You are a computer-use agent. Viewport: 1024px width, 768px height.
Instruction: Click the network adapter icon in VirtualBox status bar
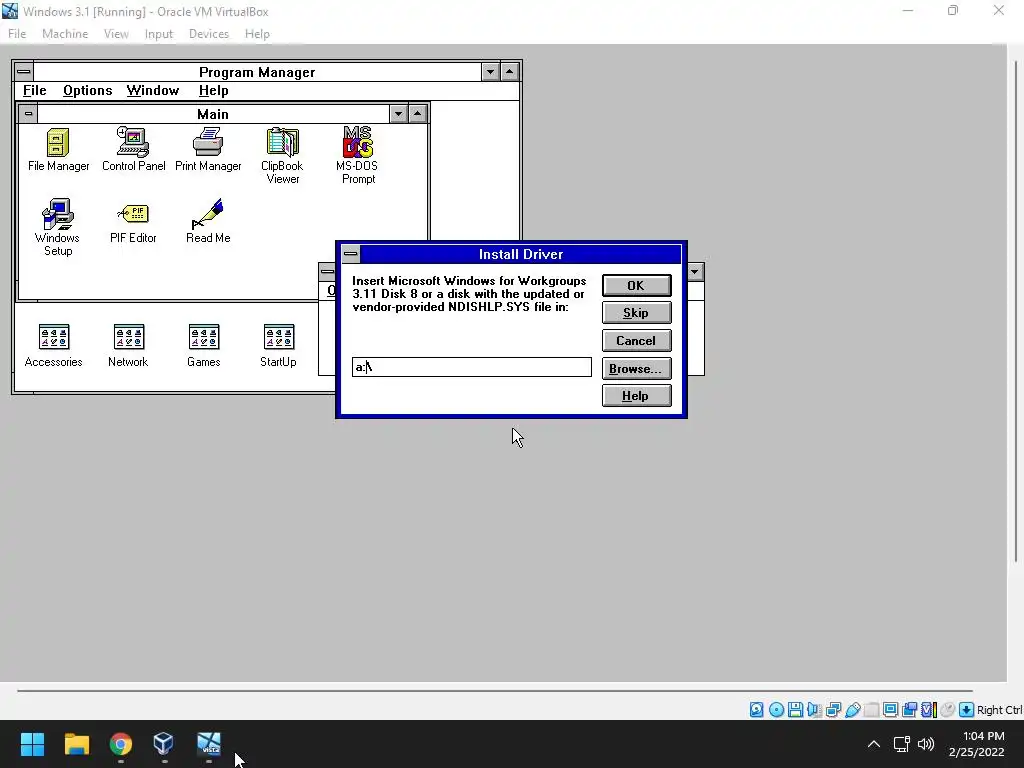[833, 710]
